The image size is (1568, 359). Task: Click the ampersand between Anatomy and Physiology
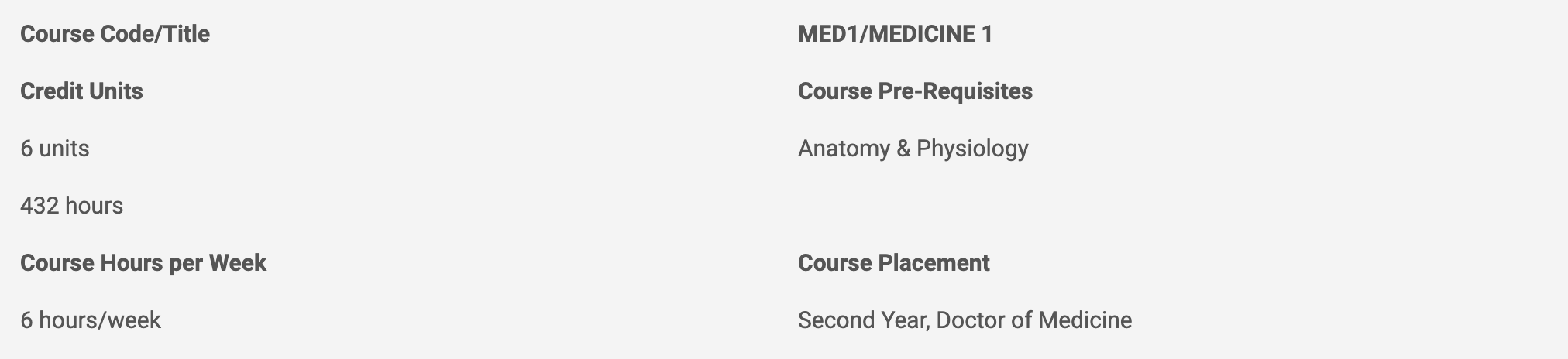click(903, 149)
